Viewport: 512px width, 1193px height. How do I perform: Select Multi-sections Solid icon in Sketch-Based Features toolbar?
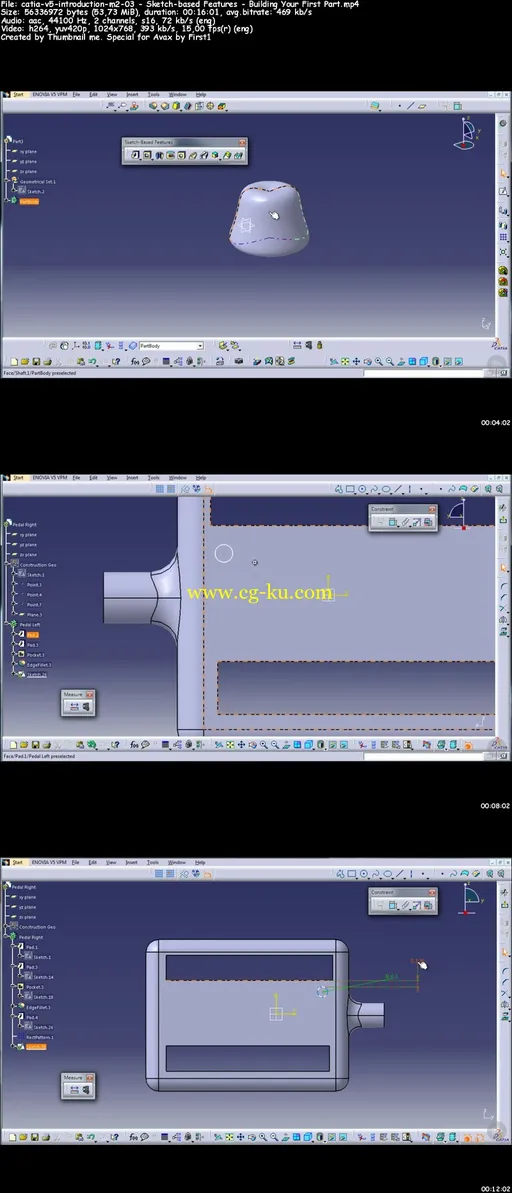click(227, 155)
